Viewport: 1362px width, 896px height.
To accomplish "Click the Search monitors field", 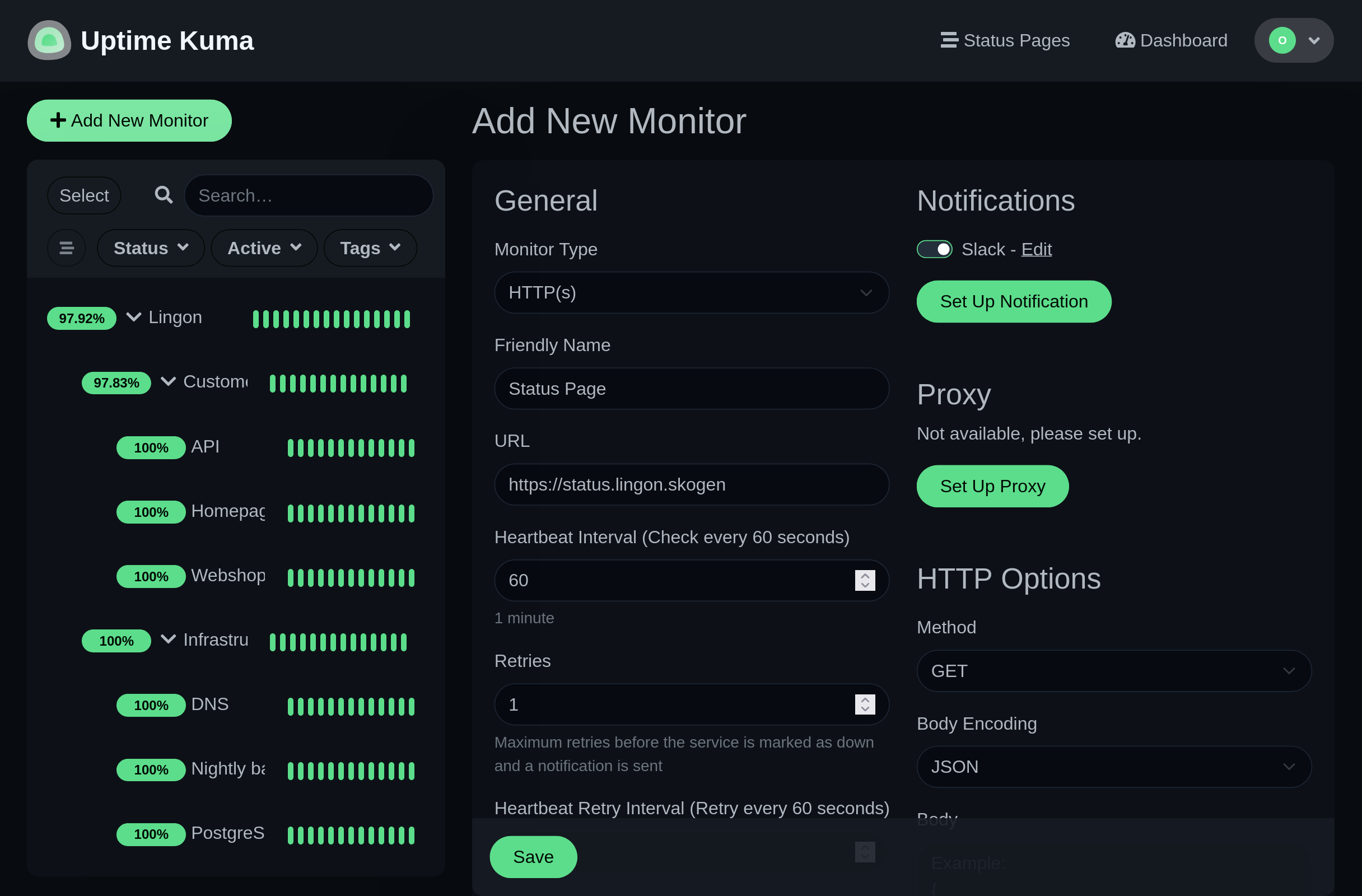I will [x=309, y=195].
